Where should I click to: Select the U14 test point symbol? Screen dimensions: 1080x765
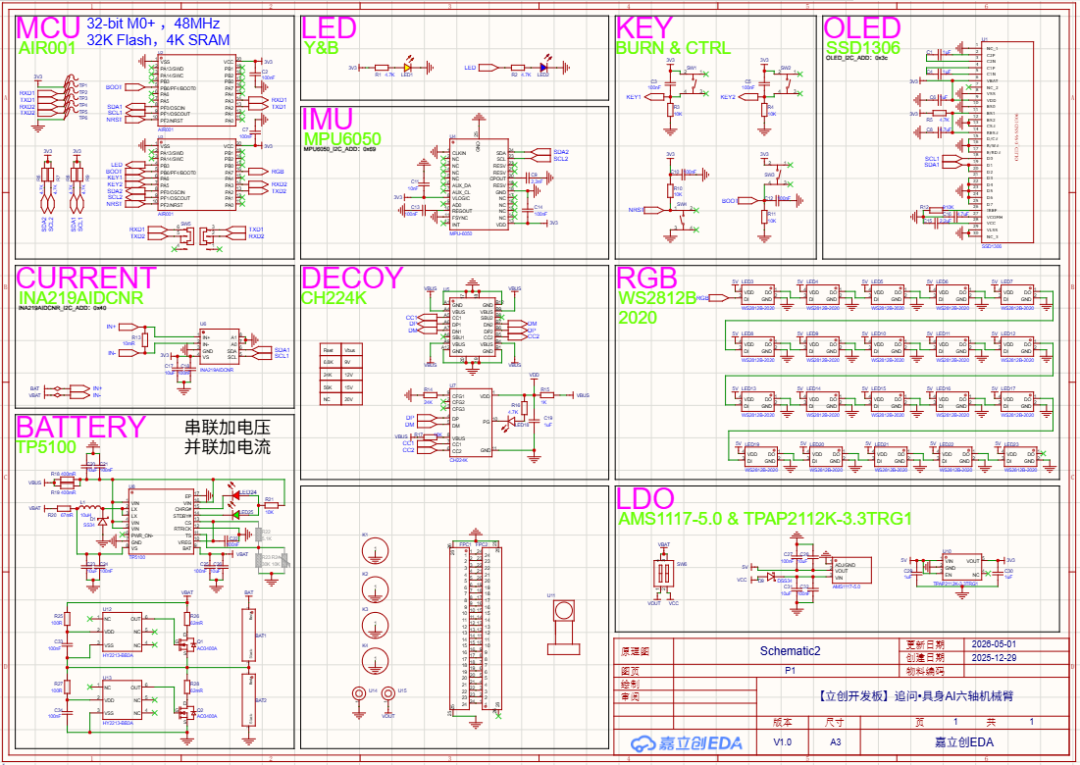(358, 693)
